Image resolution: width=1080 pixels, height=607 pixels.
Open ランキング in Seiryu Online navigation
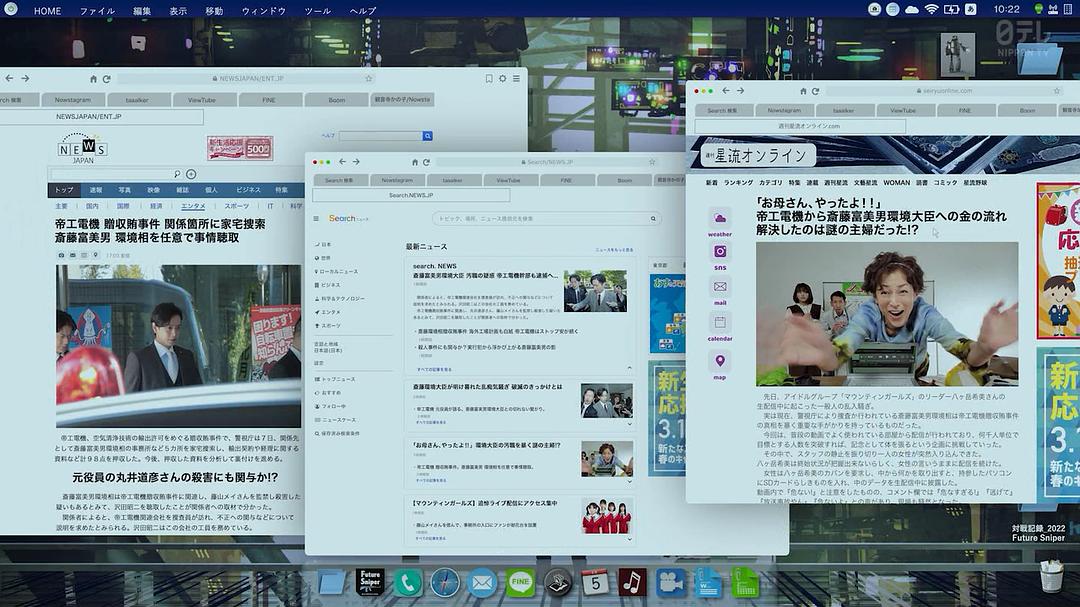tap(738, 183)
